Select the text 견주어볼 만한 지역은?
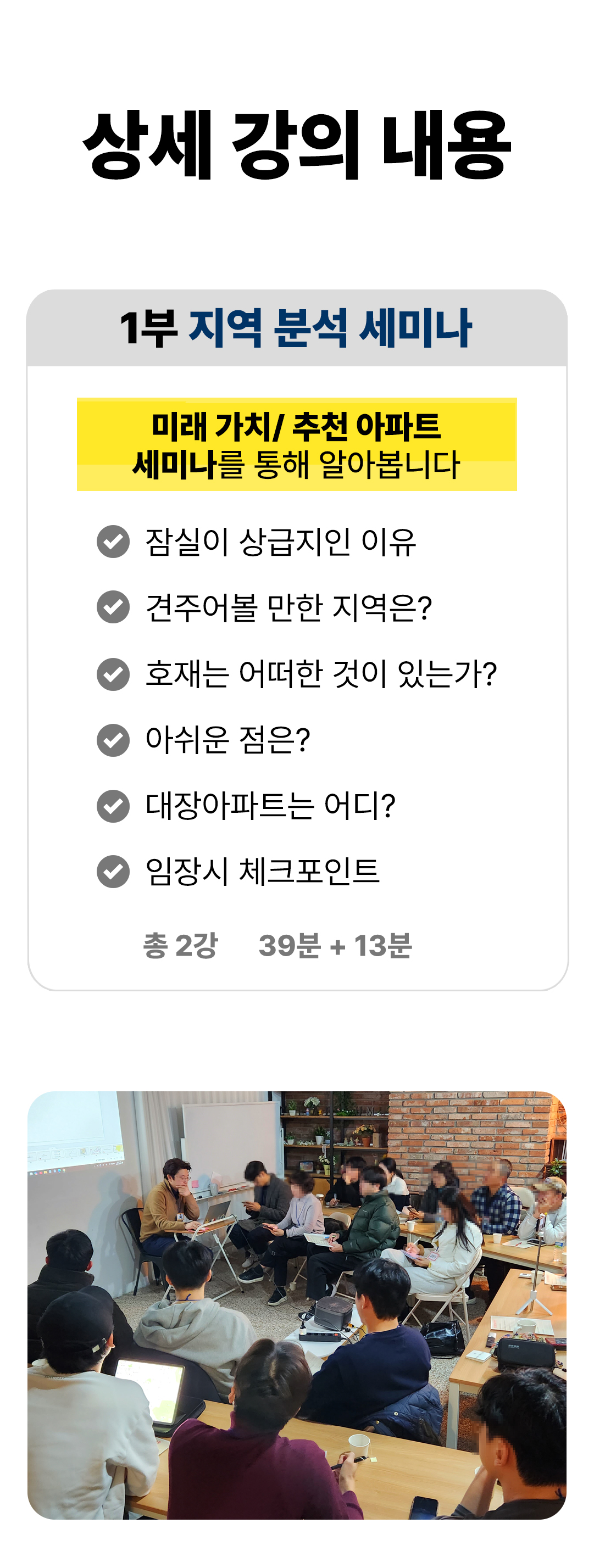The height and width of the screenshot is (1568, 594). point(289,607)
